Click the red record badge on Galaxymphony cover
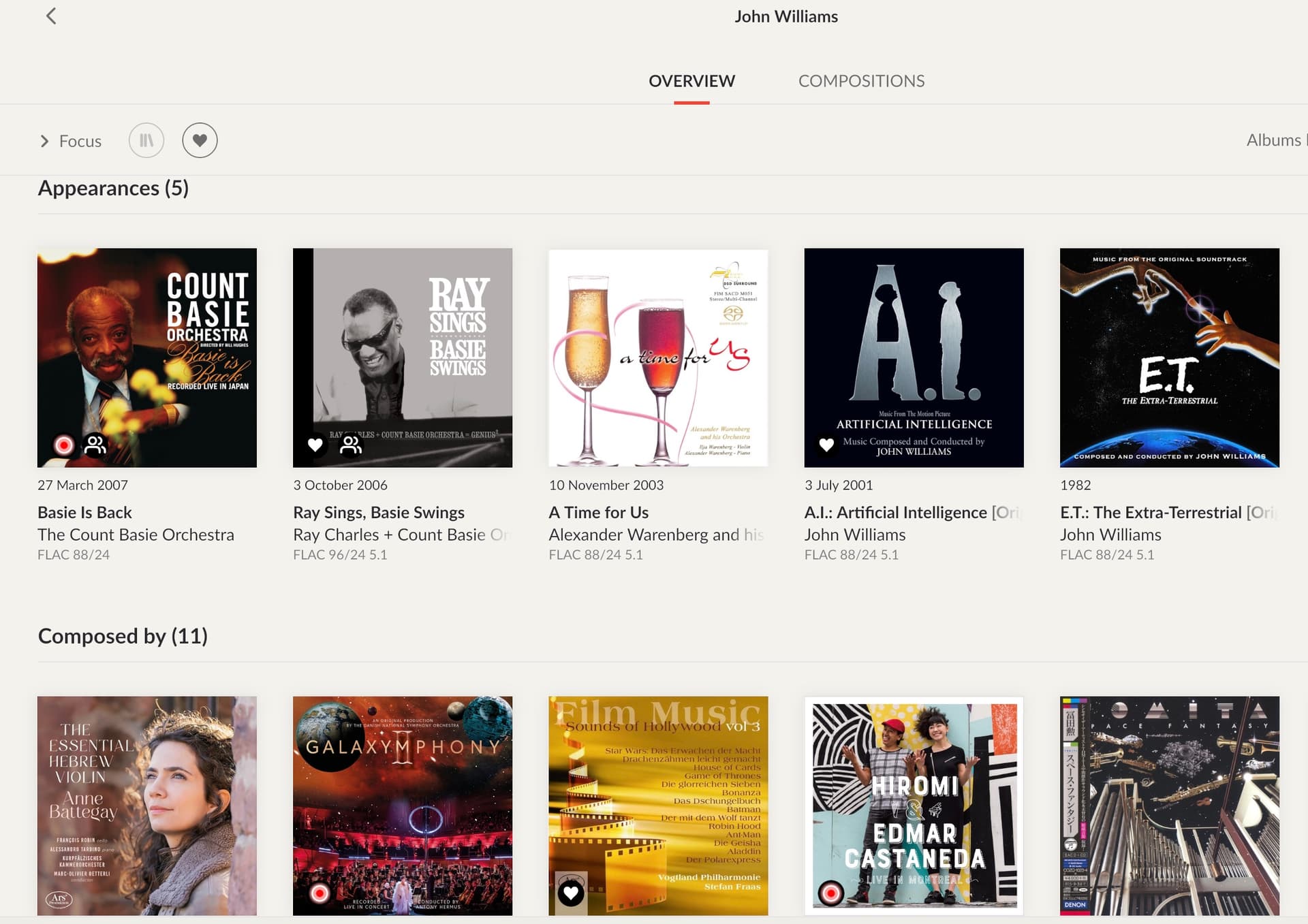 pos(320,893)
